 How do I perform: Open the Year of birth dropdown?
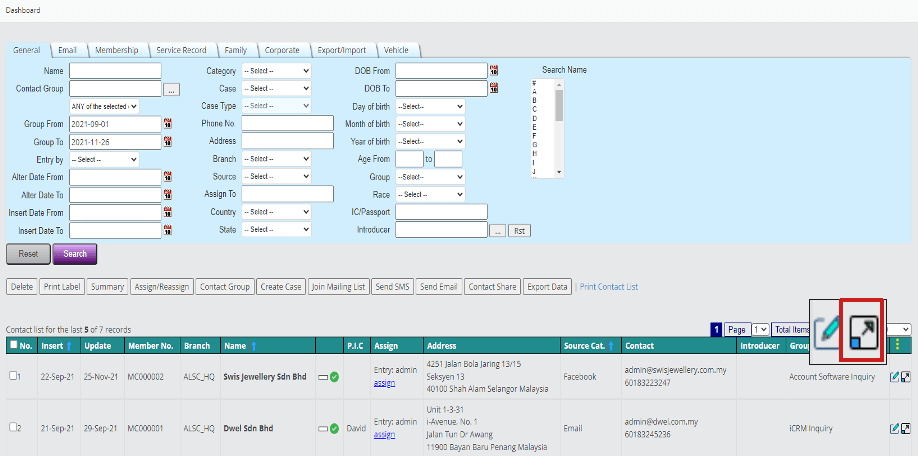point(430,142)
